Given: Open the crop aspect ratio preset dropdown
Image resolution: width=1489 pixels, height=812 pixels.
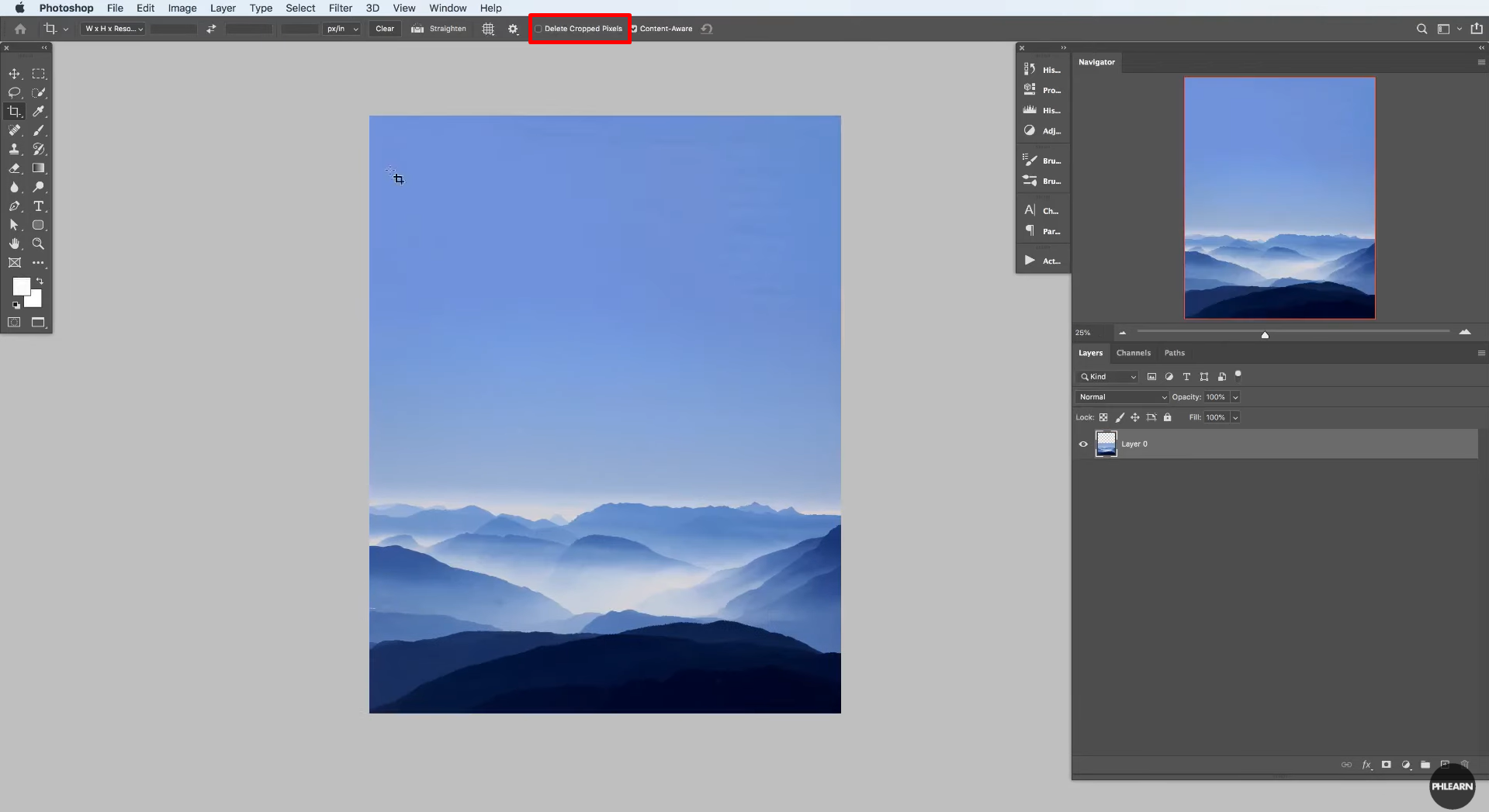Looking at the screenshot, I should point(112,29).
